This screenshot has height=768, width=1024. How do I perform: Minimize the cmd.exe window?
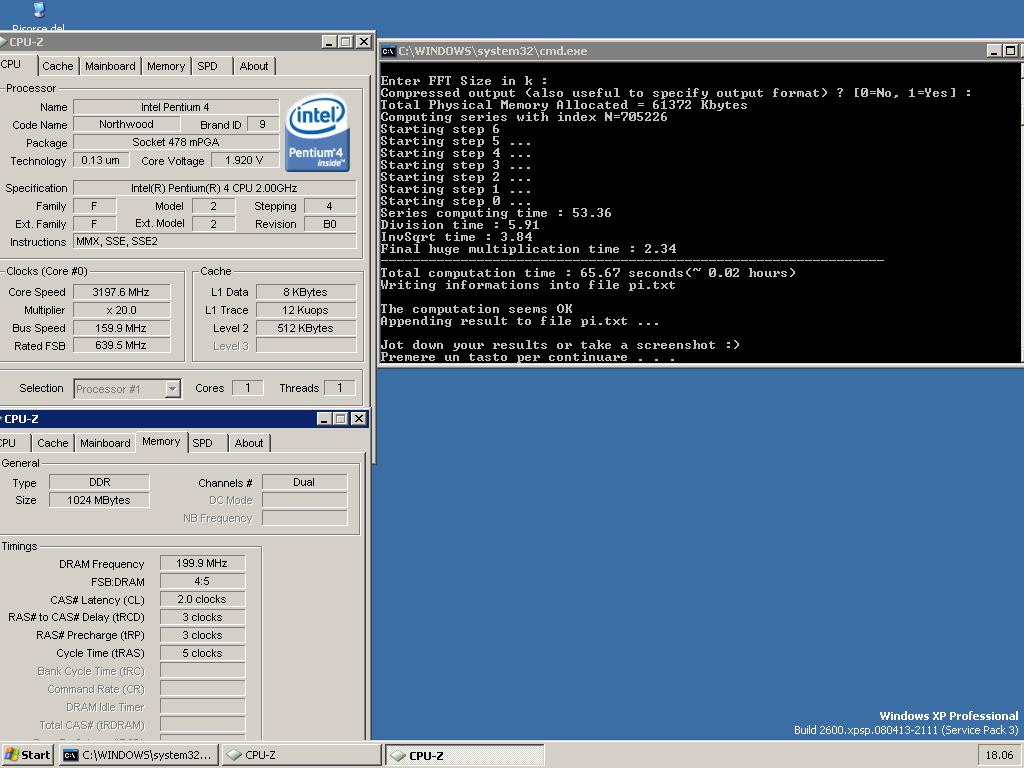point(994,51)
